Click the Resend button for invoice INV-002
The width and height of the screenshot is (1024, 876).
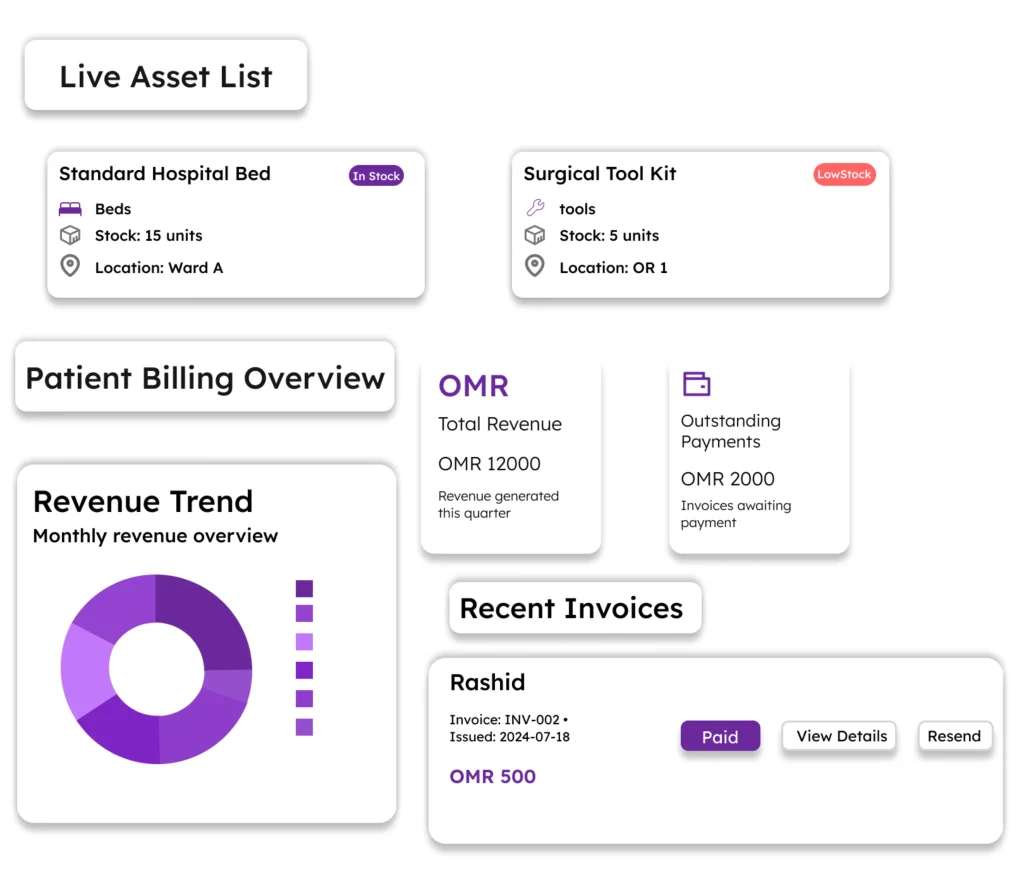coord(955,736)
